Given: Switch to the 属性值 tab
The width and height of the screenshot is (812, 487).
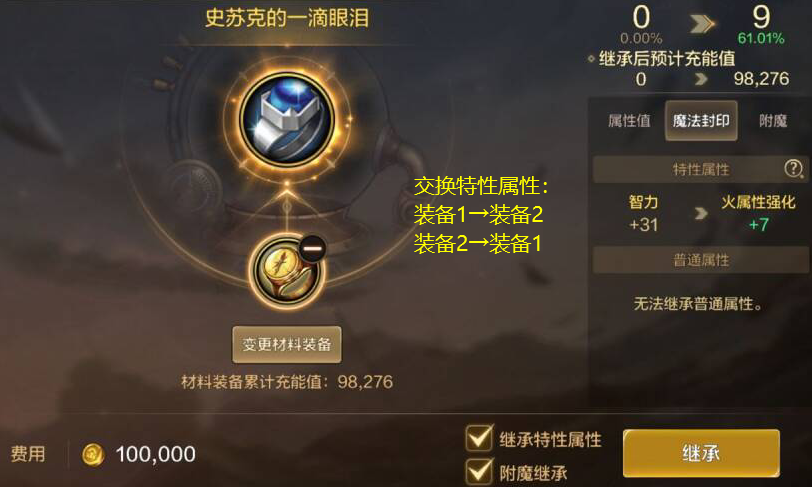Looking at the screenshot, I should (x=629, y=121).
